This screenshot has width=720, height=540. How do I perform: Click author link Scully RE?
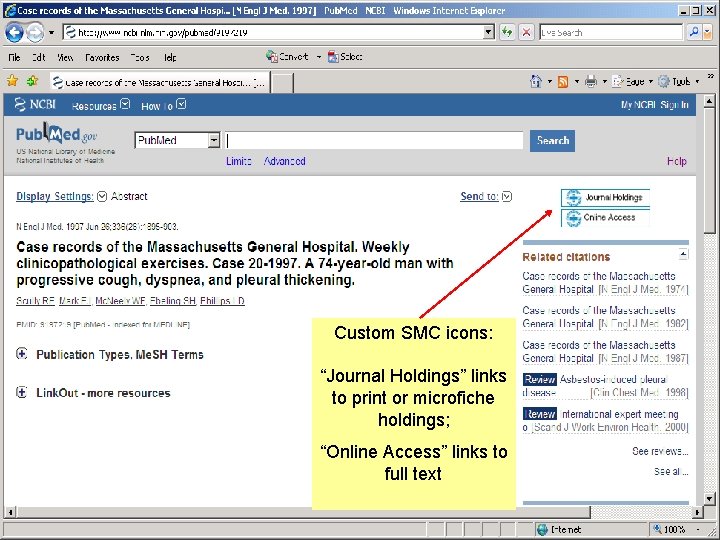pos(35,301)
